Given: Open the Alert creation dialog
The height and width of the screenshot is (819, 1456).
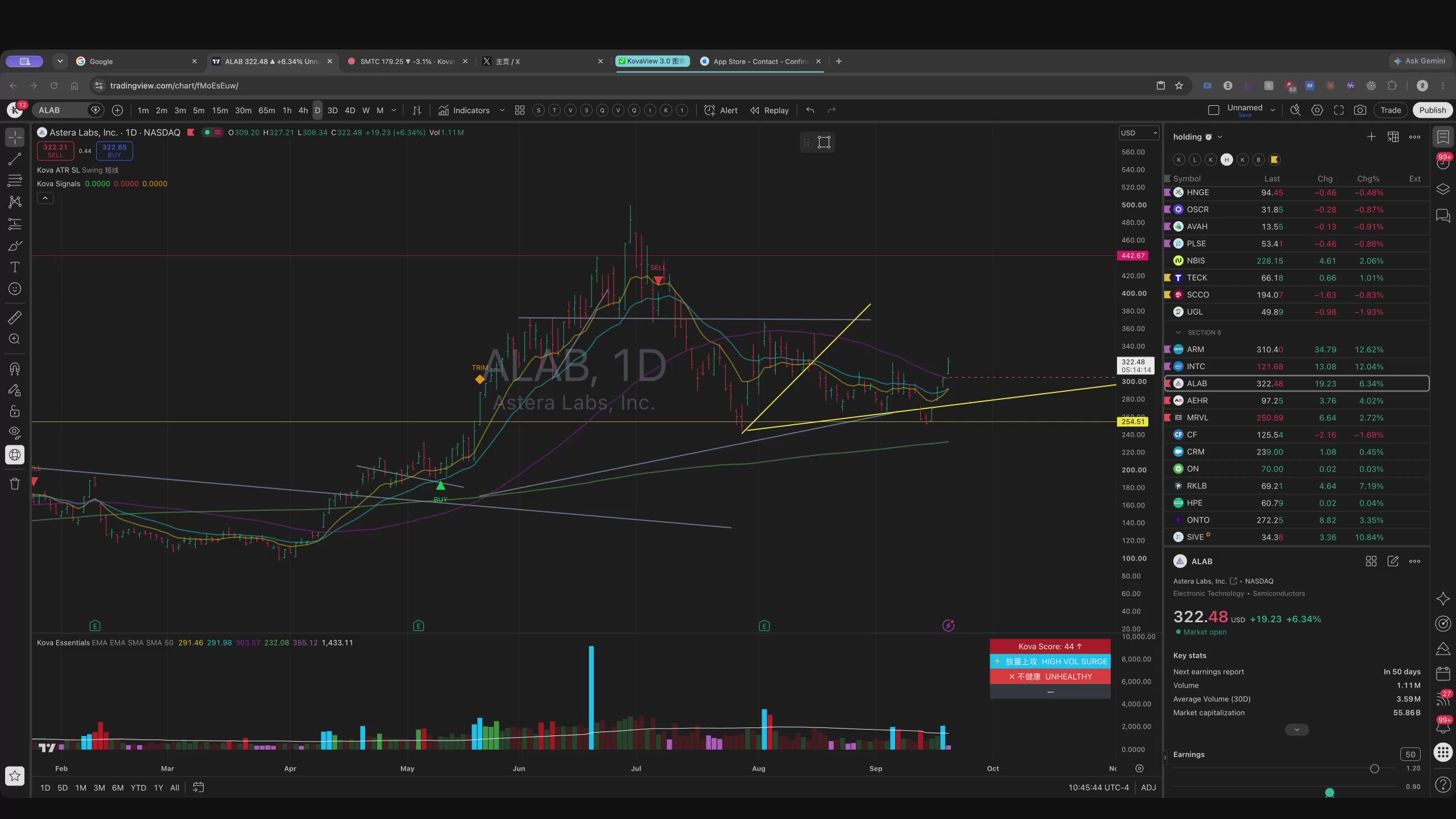Looking at the screenshot, I should tap(721, 110).
